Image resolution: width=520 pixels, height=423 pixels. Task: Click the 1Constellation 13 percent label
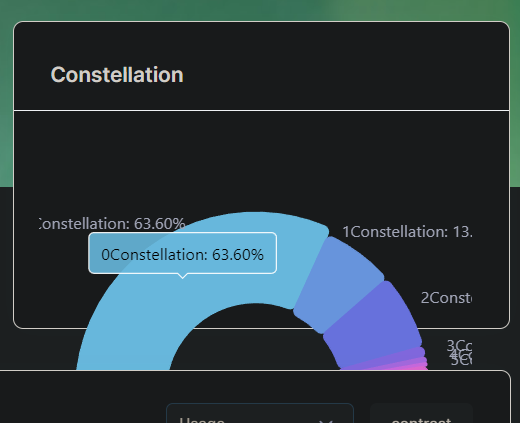(x=407, y=232)
